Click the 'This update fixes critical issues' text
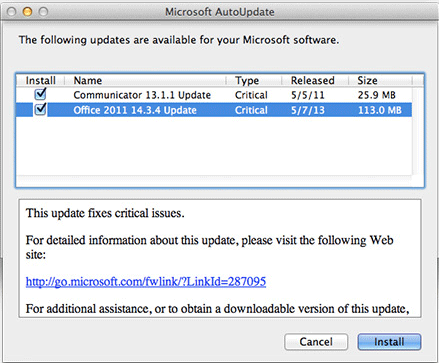Screen dimensions: 439x363 click(x=105, y=213)
